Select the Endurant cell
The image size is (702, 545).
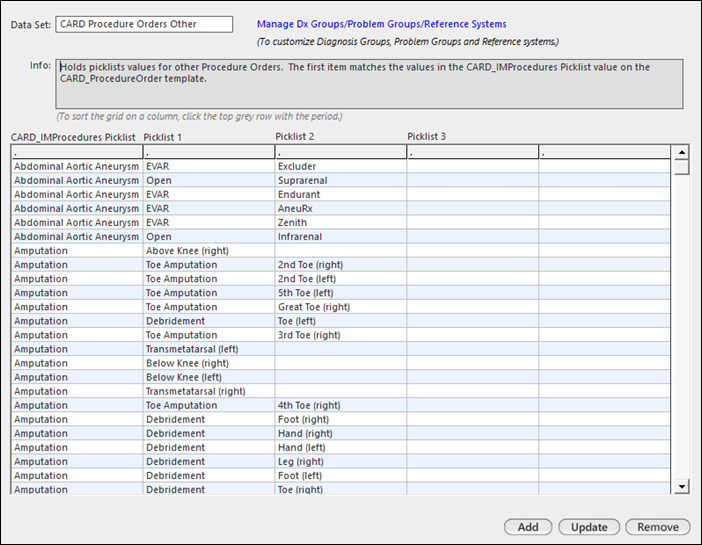341,194
